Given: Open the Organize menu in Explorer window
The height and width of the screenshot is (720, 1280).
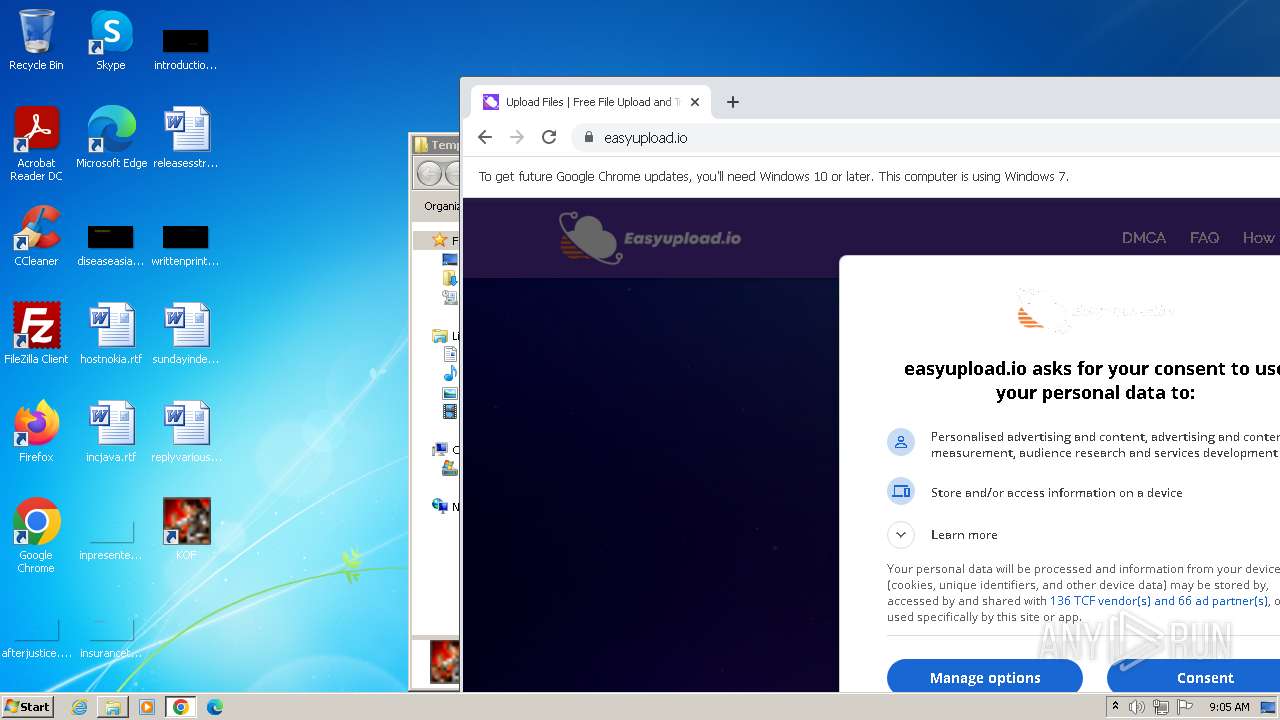Looking at the screenshot, I should 441,206.
